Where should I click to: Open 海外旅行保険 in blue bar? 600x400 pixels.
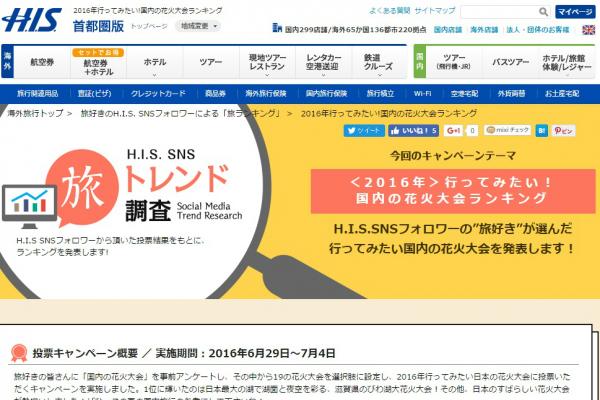(x=266, y=93)
